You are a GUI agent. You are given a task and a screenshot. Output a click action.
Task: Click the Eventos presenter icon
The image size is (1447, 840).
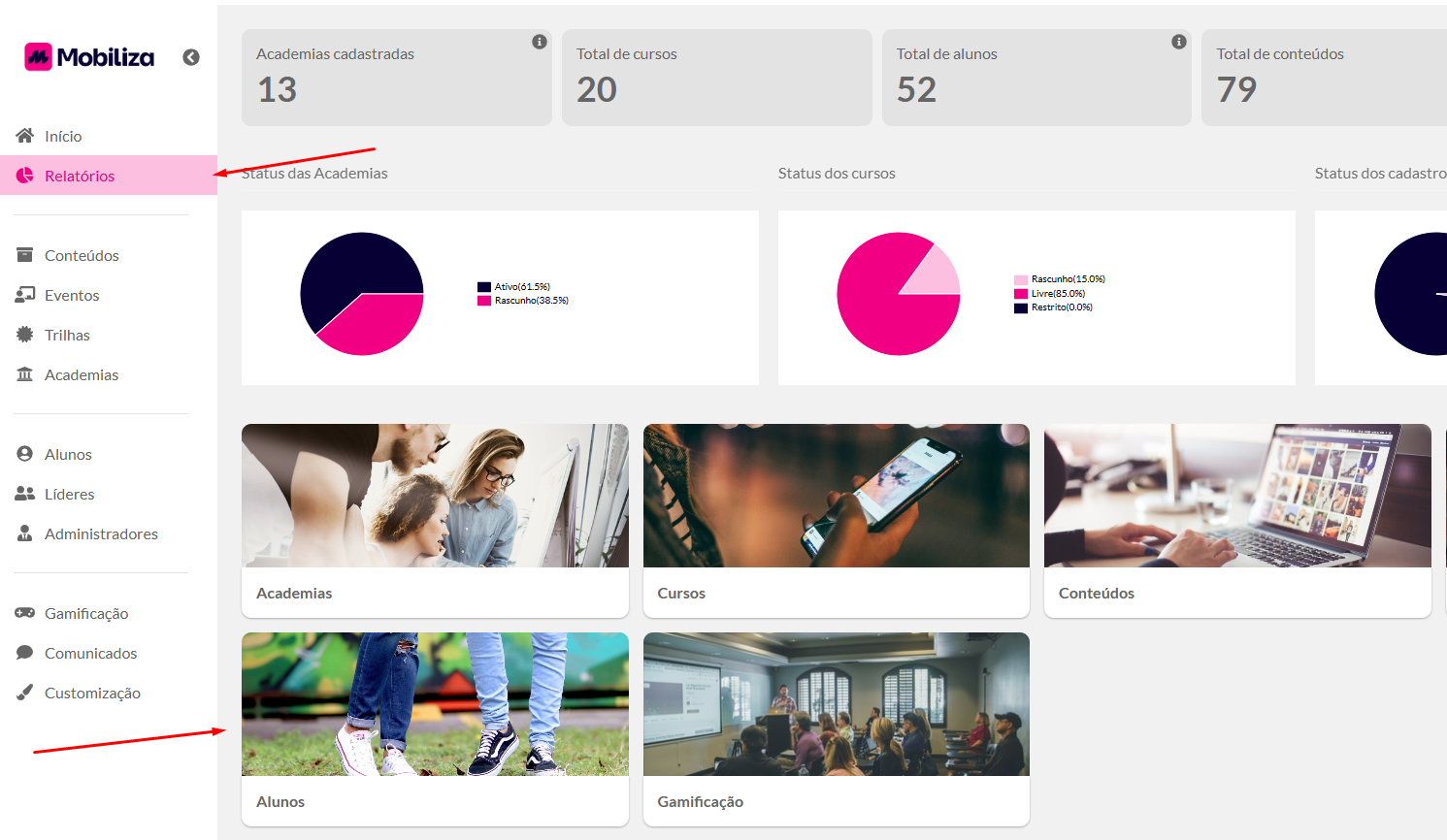pos(25,295)
